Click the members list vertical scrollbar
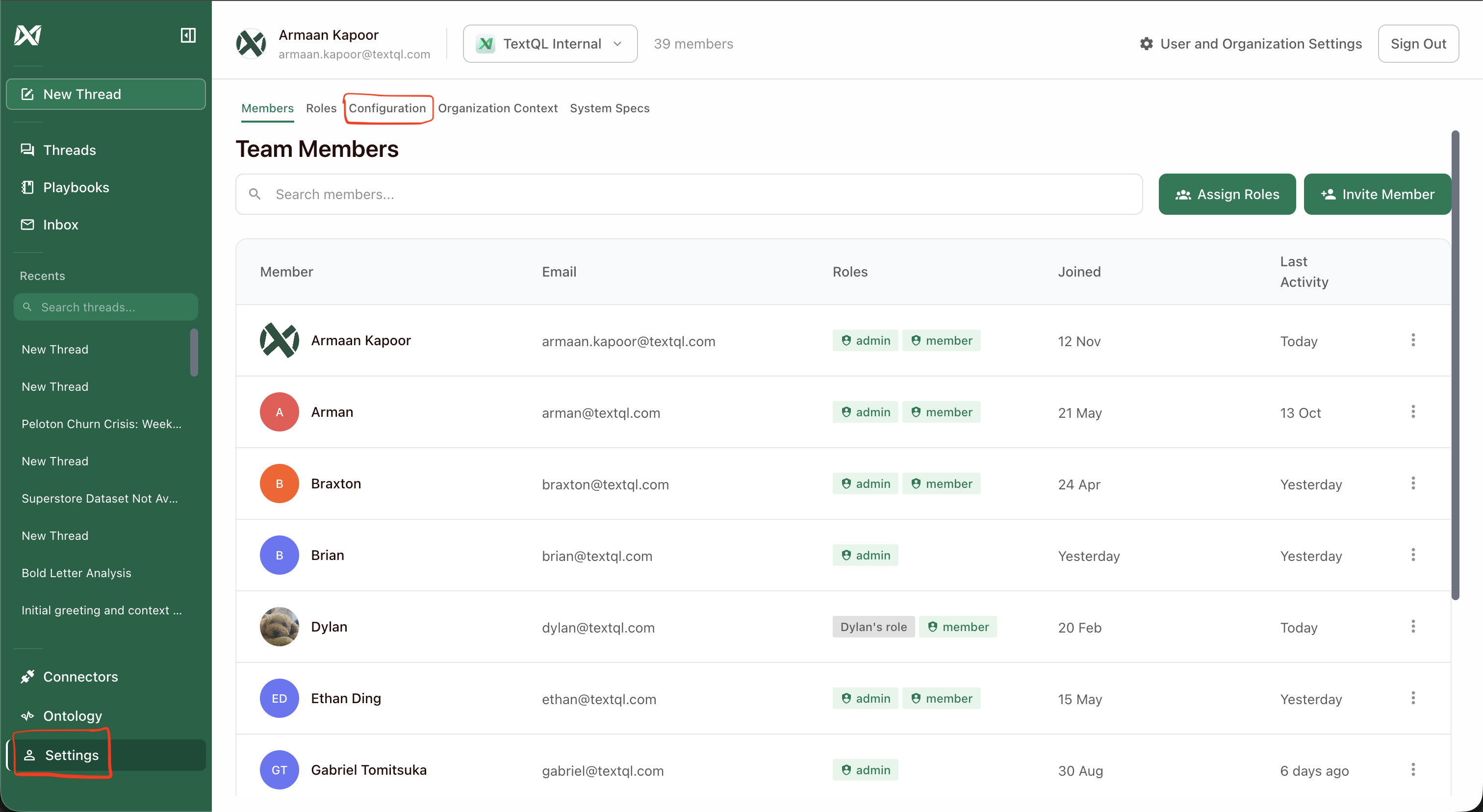 tap(1455, 366)
